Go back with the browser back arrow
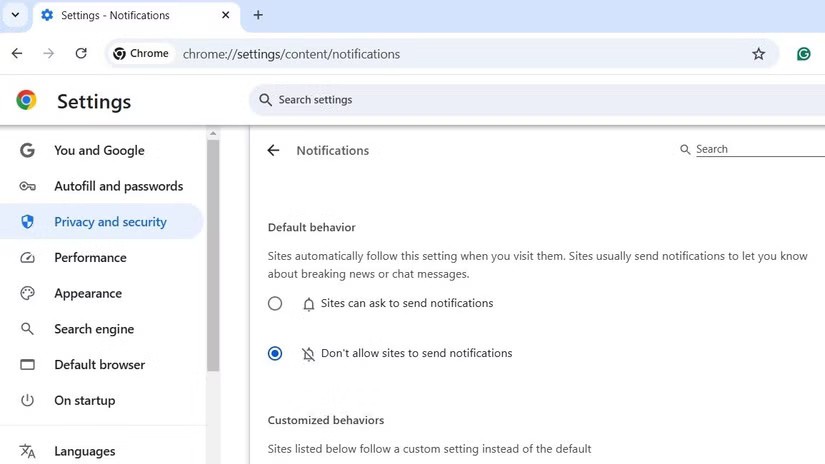Viewport: 825px width, 464px height. [x=17, y=54]
